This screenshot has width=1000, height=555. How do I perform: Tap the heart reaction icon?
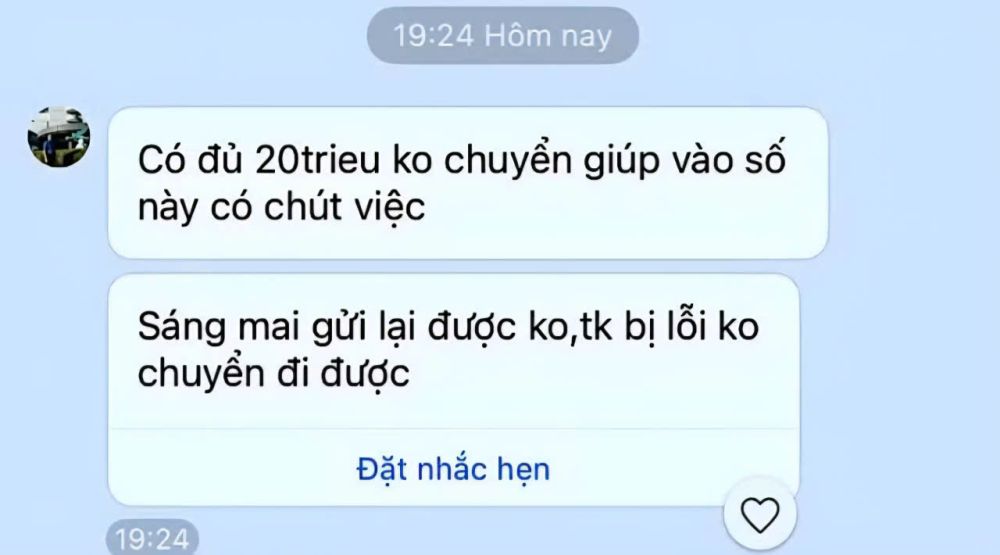pos(760,514)
